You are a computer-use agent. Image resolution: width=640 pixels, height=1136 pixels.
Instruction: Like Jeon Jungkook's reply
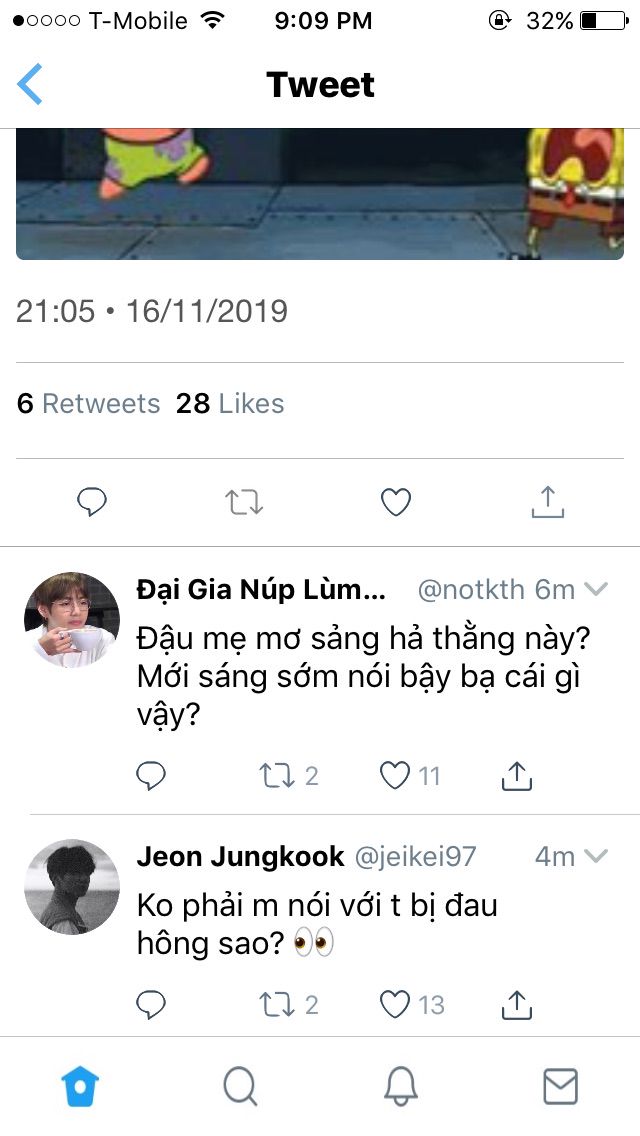397,1004
